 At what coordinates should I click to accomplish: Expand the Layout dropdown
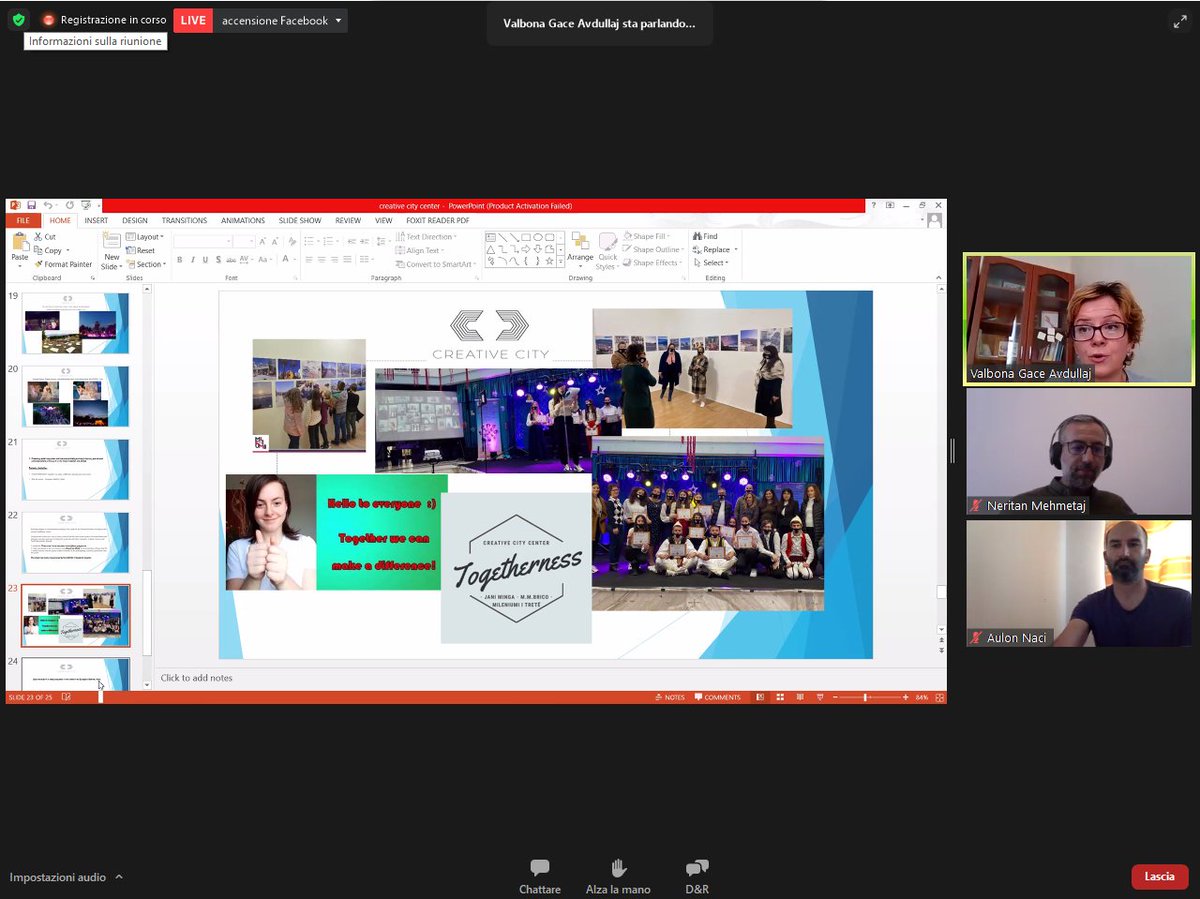(x=145, y=237)
